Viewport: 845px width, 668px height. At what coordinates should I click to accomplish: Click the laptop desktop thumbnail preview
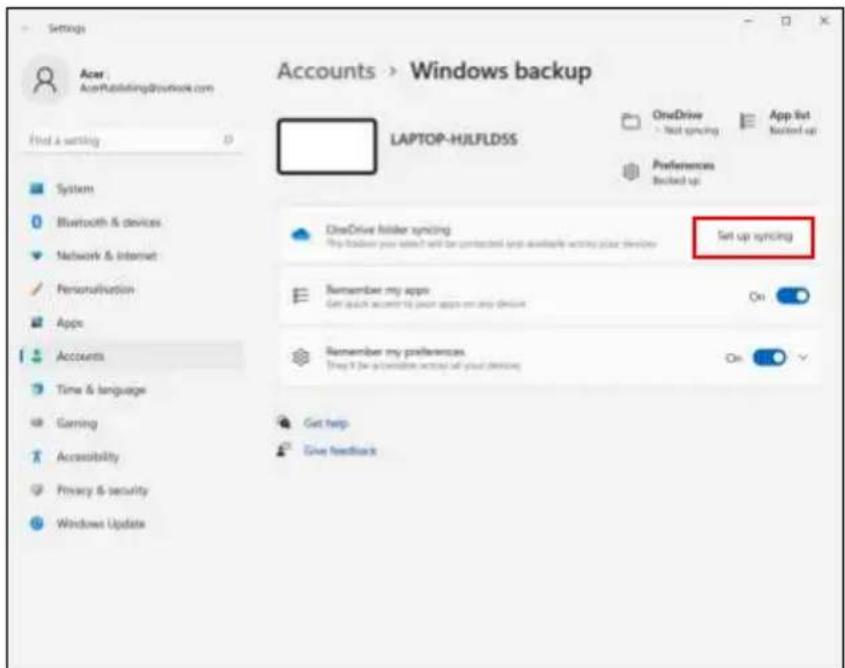(x=327, y=147)
